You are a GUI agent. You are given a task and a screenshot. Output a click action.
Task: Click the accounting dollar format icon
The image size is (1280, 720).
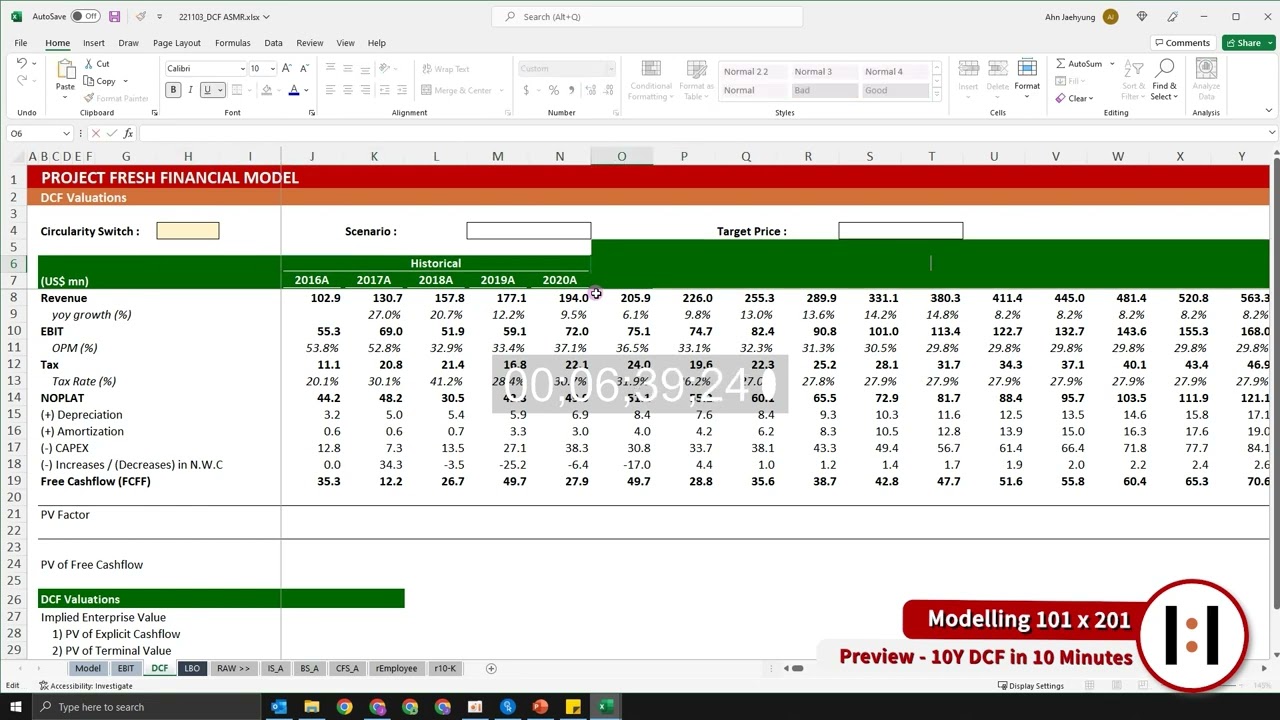526,90
